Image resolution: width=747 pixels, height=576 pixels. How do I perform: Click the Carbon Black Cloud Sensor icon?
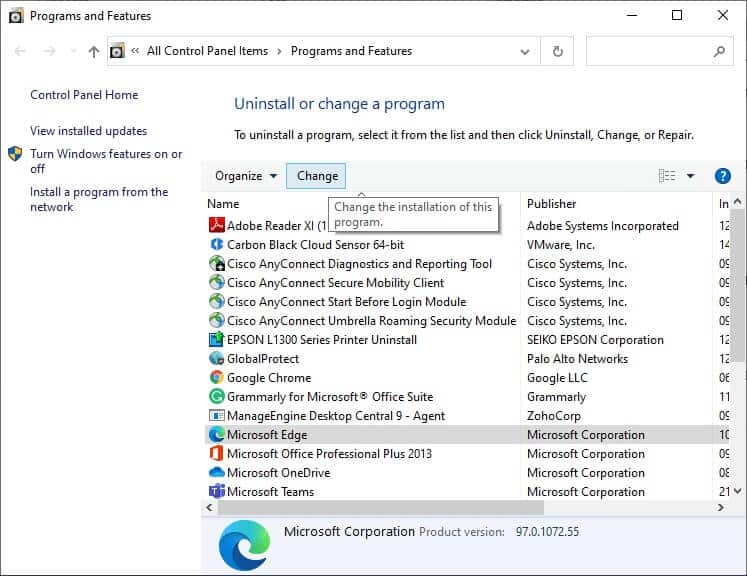[217, 244]
